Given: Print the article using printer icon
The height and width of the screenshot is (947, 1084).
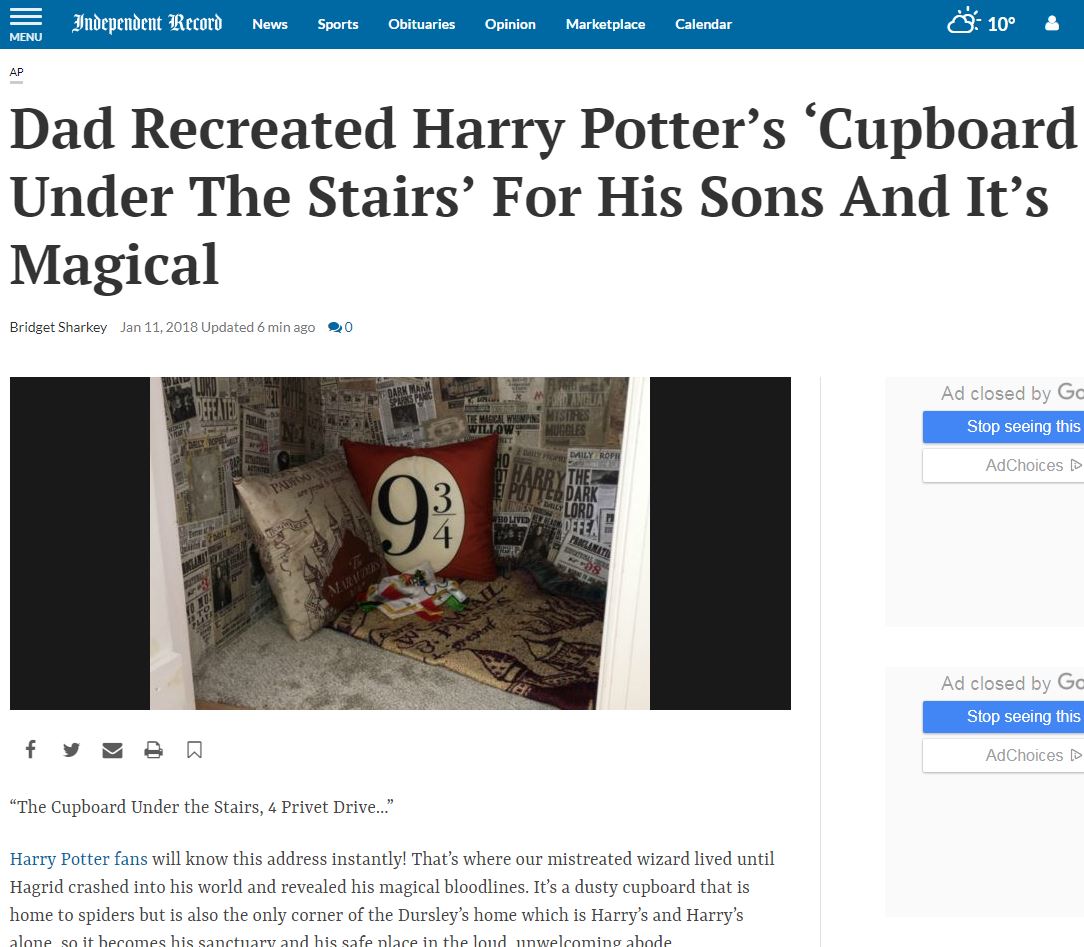Looking at the screenshot, I should [x=153, y=750].
